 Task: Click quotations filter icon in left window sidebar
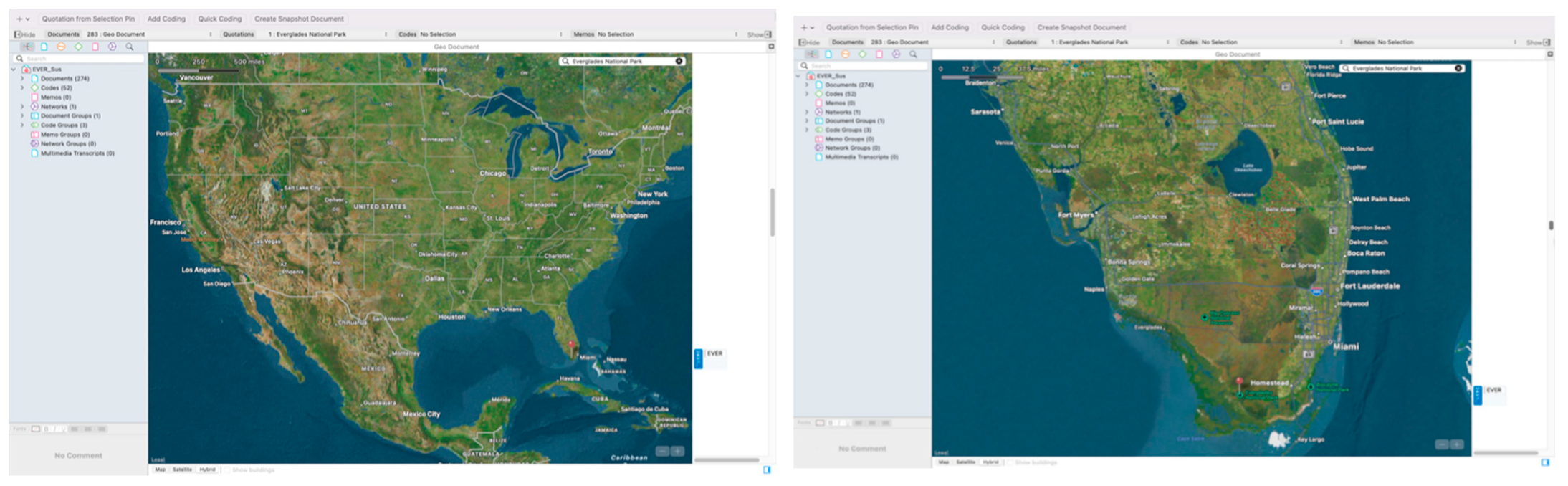point(61,47)
